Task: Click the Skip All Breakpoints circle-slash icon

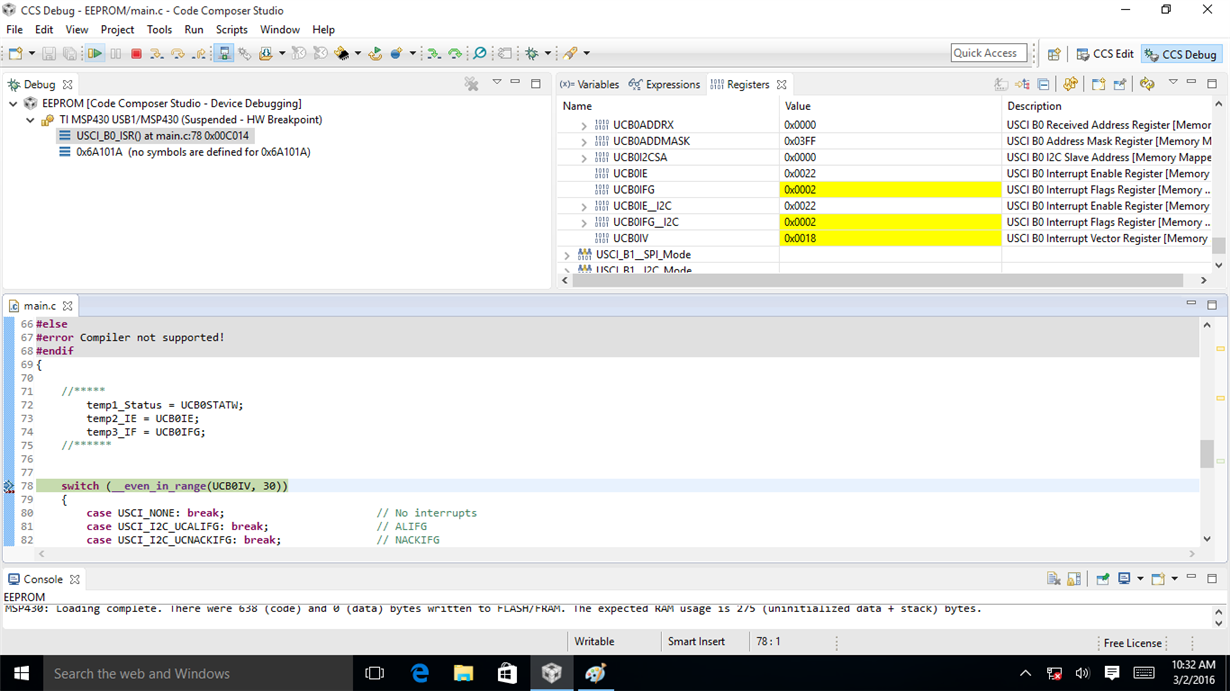Action: pyautogui.click(x=479, y=53)
